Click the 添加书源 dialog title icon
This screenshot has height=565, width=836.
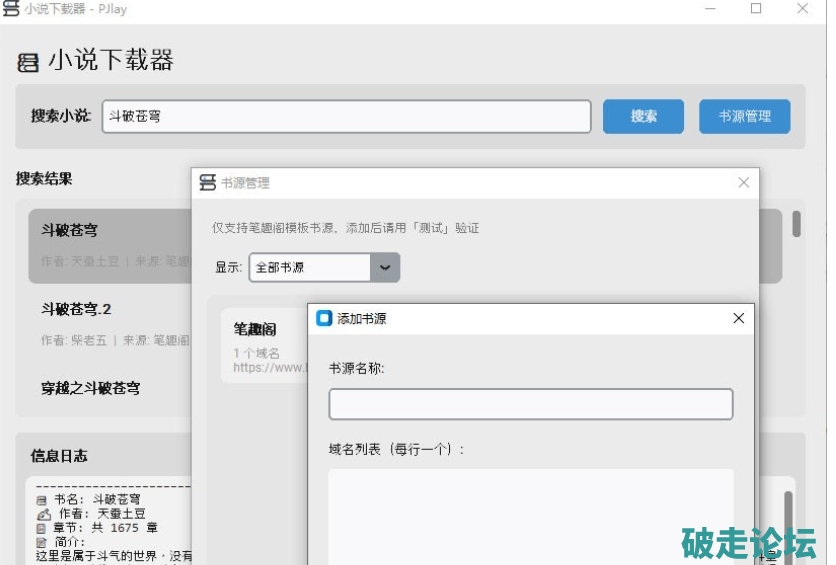point(324,318)
